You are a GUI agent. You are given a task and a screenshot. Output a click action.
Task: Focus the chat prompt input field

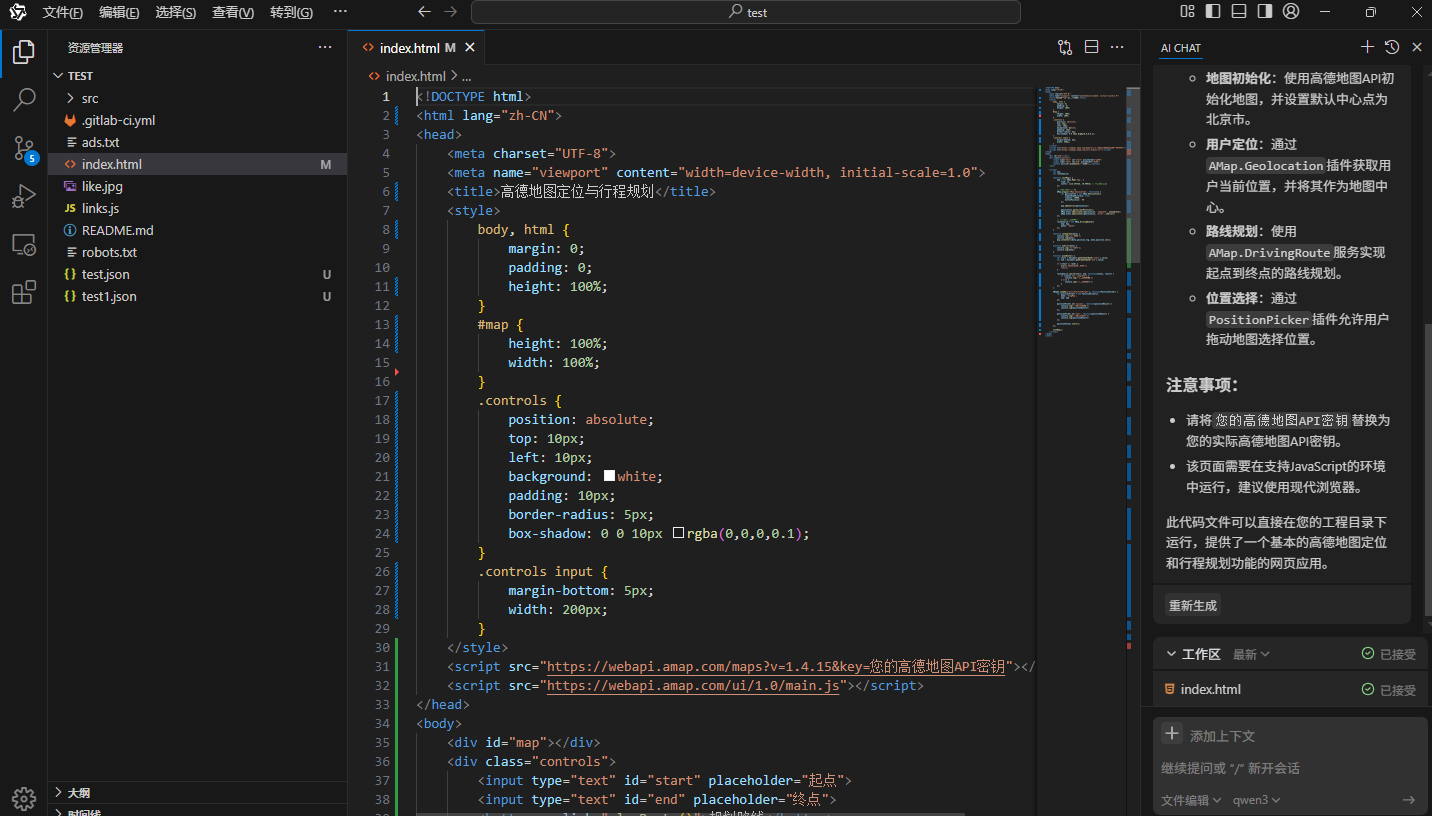pos(1290,768)
